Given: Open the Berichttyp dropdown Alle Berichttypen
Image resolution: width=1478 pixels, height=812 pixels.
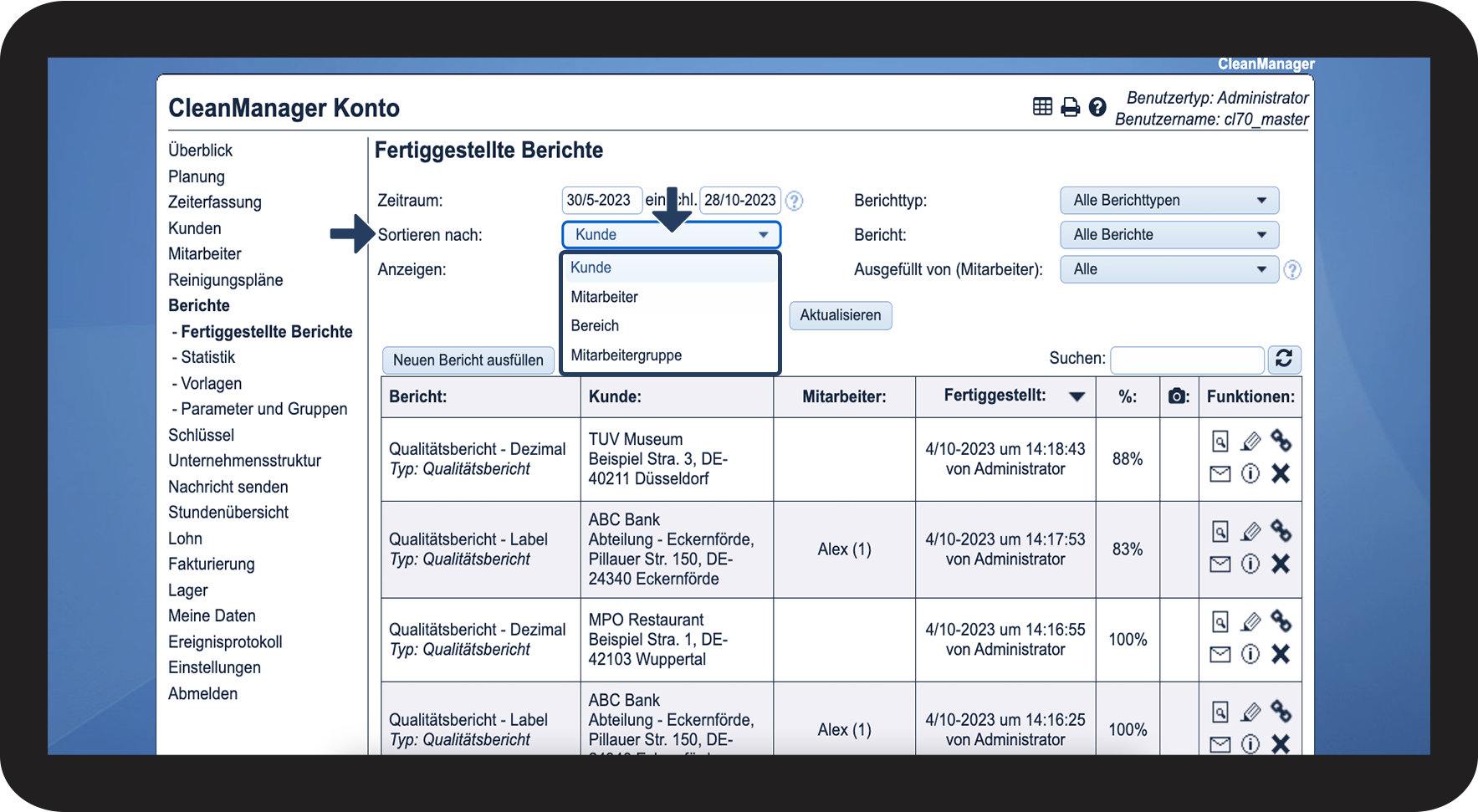Looking at the screenshot, I should 1169,201.
